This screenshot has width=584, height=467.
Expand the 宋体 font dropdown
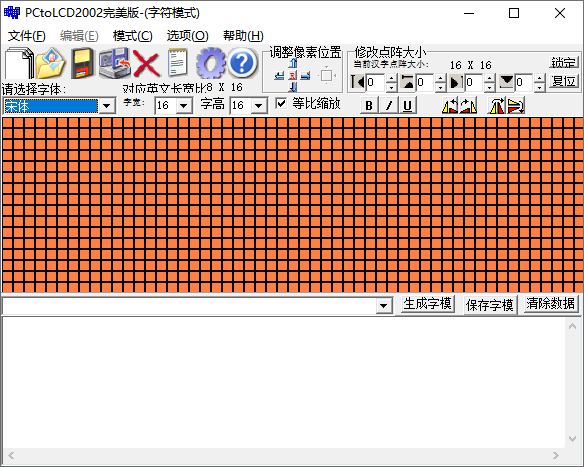pos(107,106)
